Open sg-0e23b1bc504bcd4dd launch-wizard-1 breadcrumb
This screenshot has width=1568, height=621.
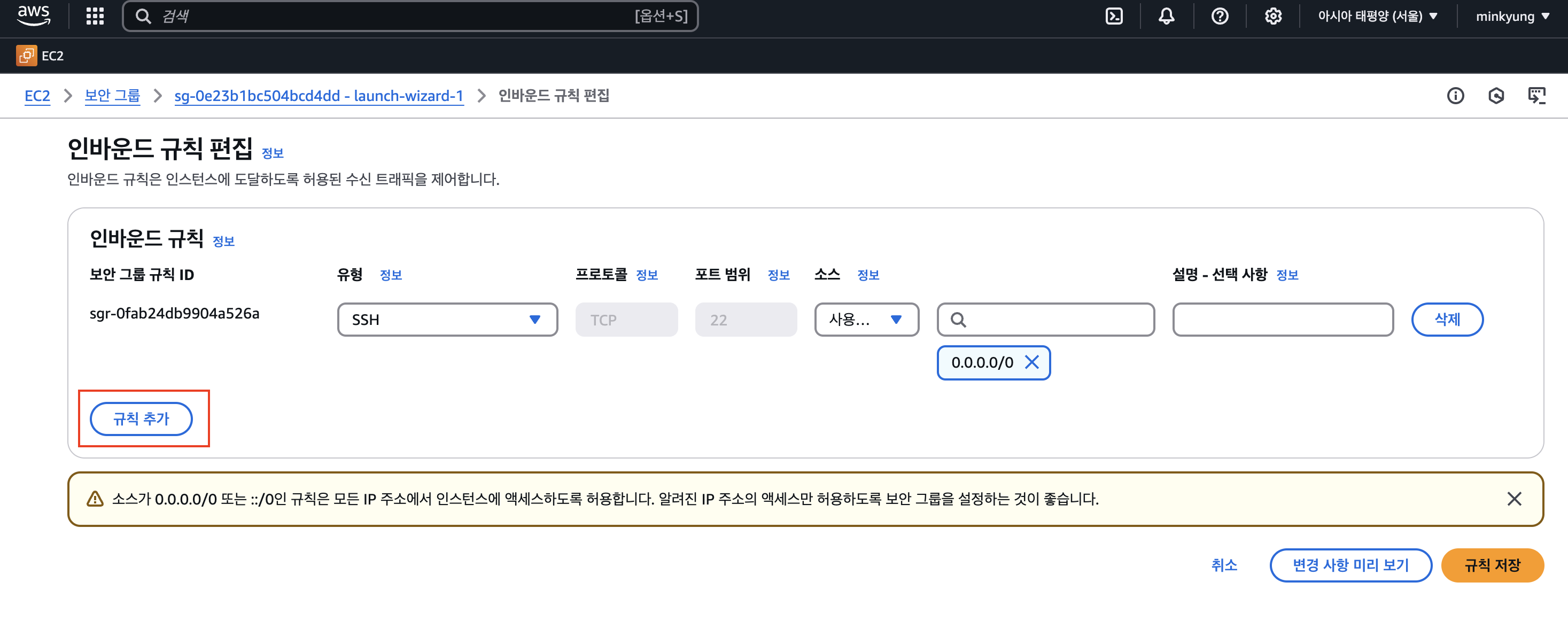[319, 96]
